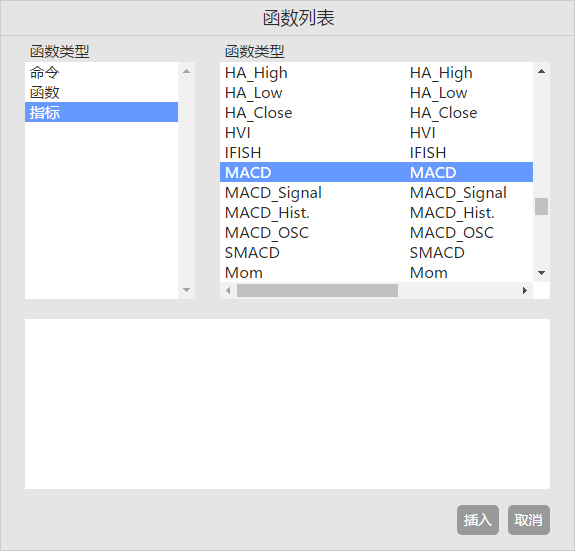The height and width of the screenshot is (551, 575).
Task: Select the IFISH indicator entry
Action: (376, 153)
